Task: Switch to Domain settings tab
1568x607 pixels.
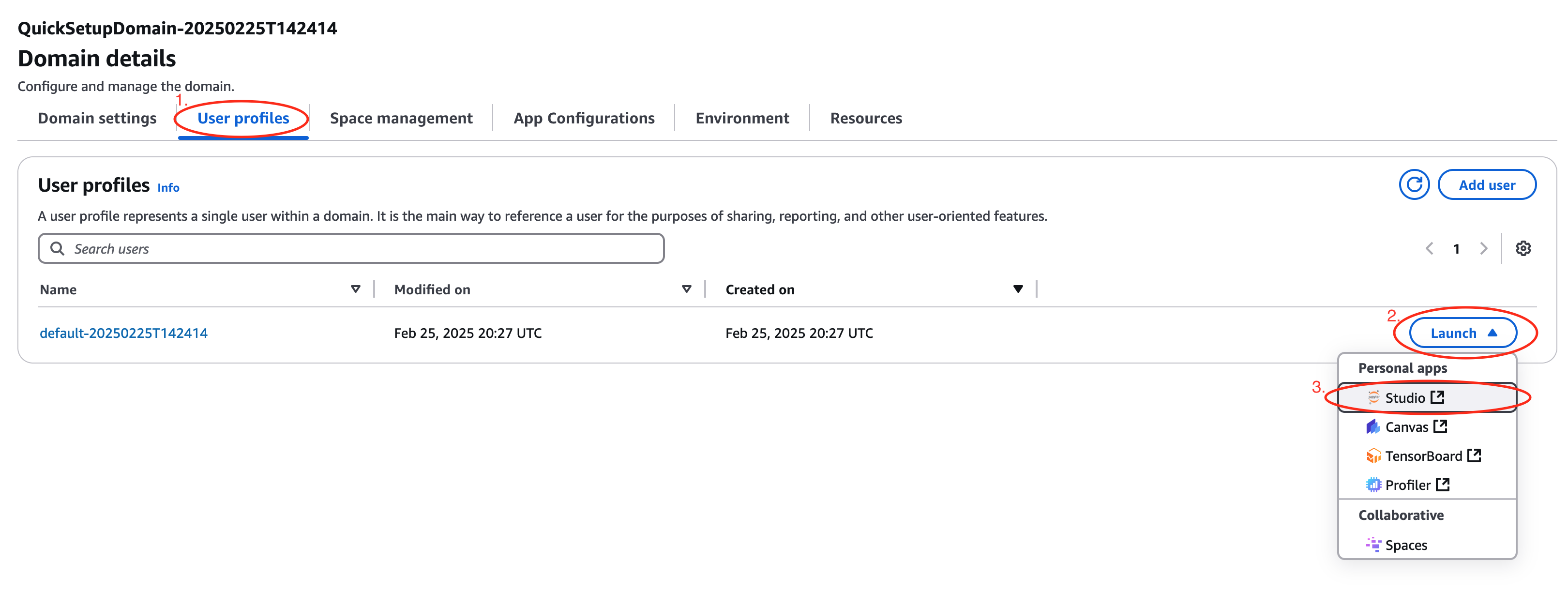Action: 97,118
